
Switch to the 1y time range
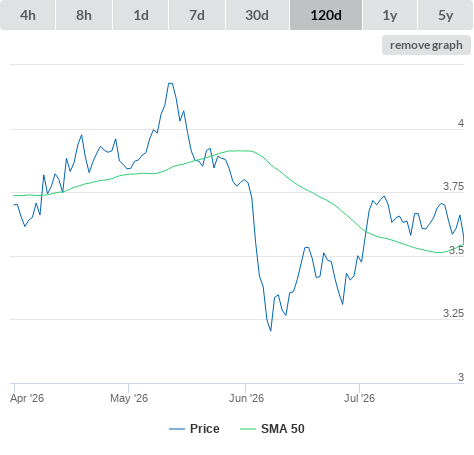(x=390, y=15)
